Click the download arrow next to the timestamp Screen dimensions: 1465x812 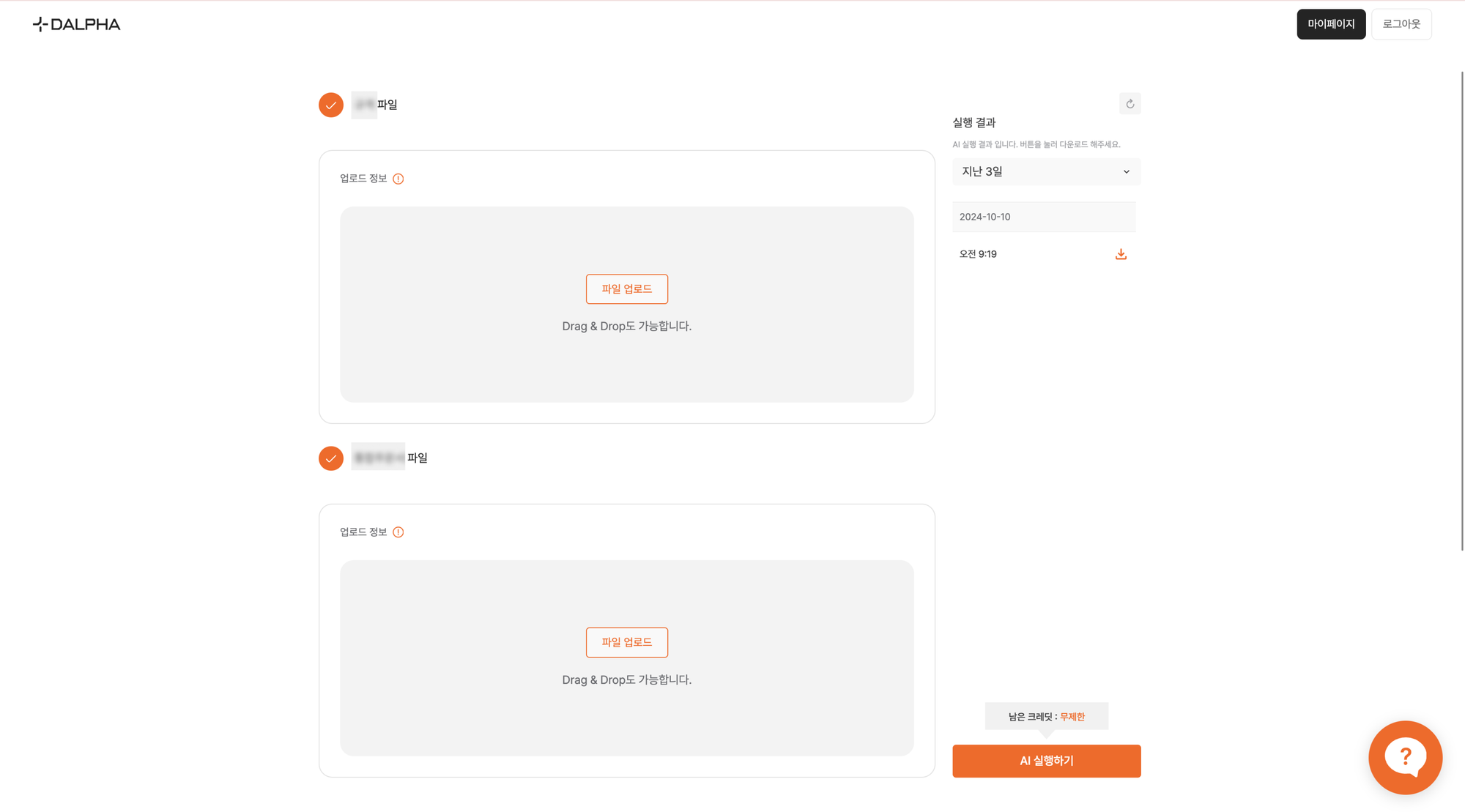[1120, 254]
